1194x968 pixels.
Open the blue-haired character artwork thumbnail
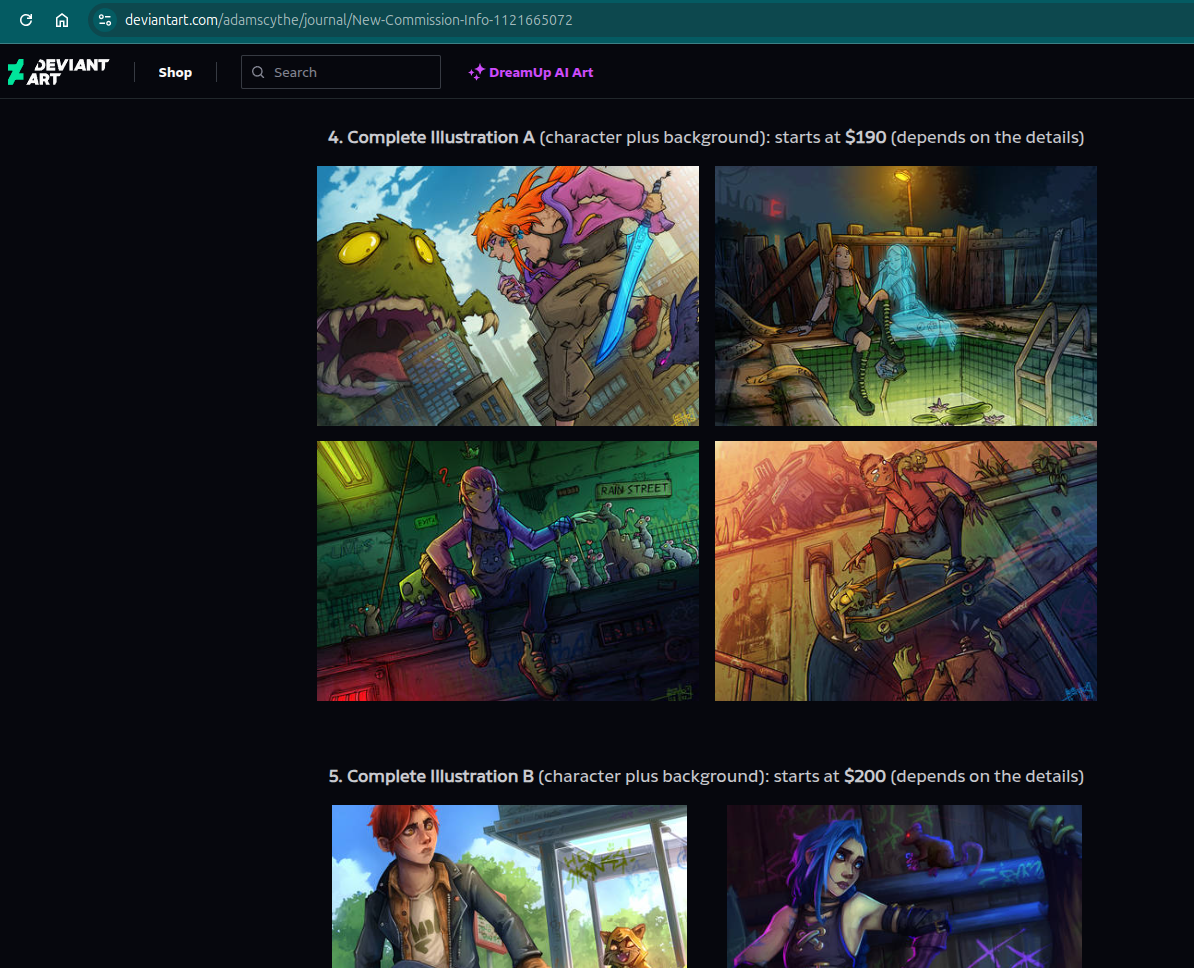(904, 885)
